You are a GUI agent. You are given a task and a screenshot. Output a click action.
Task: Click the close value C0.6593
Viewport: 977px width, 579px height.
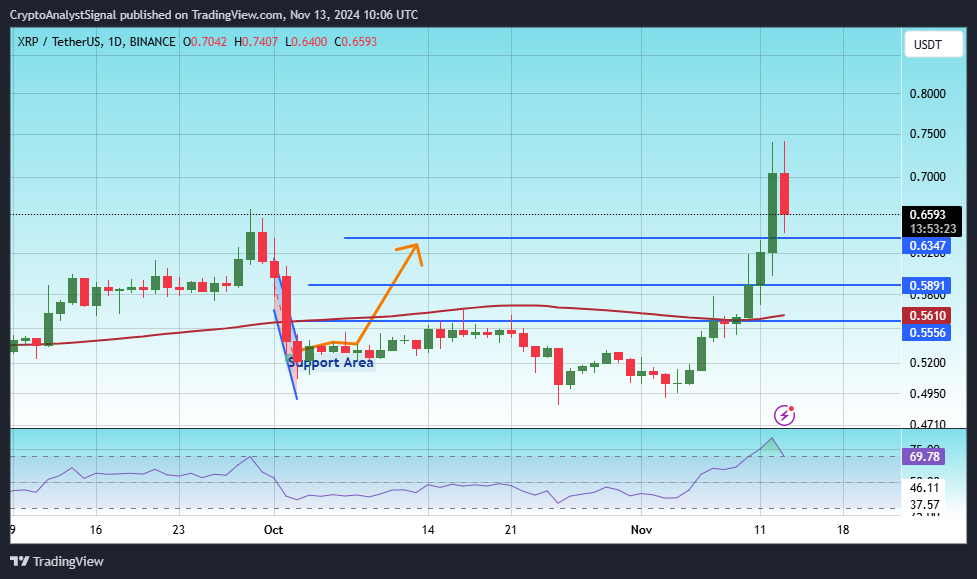356,42
